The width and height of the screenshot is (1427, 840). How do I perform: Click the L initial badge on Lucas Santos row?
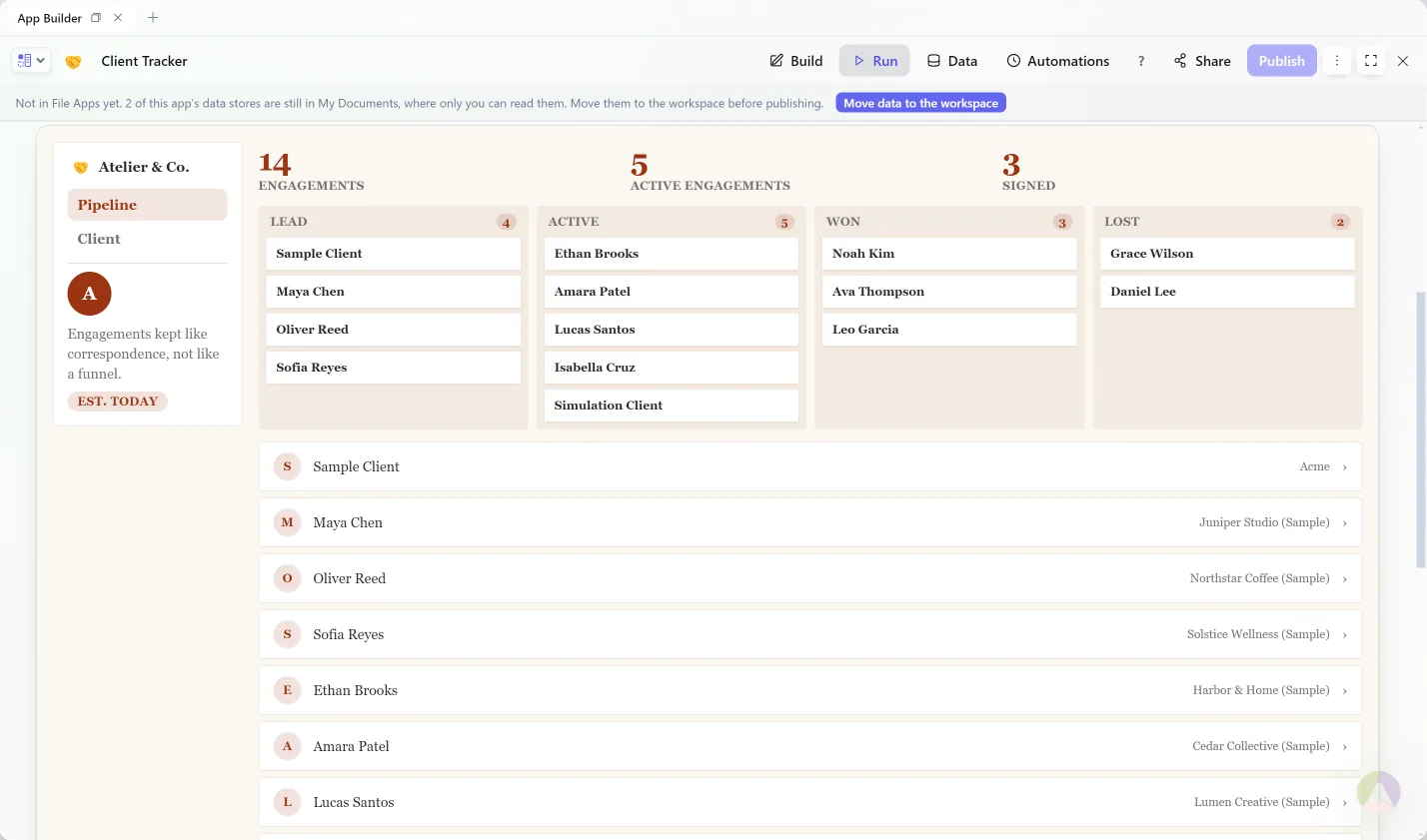tap(287, 802)
